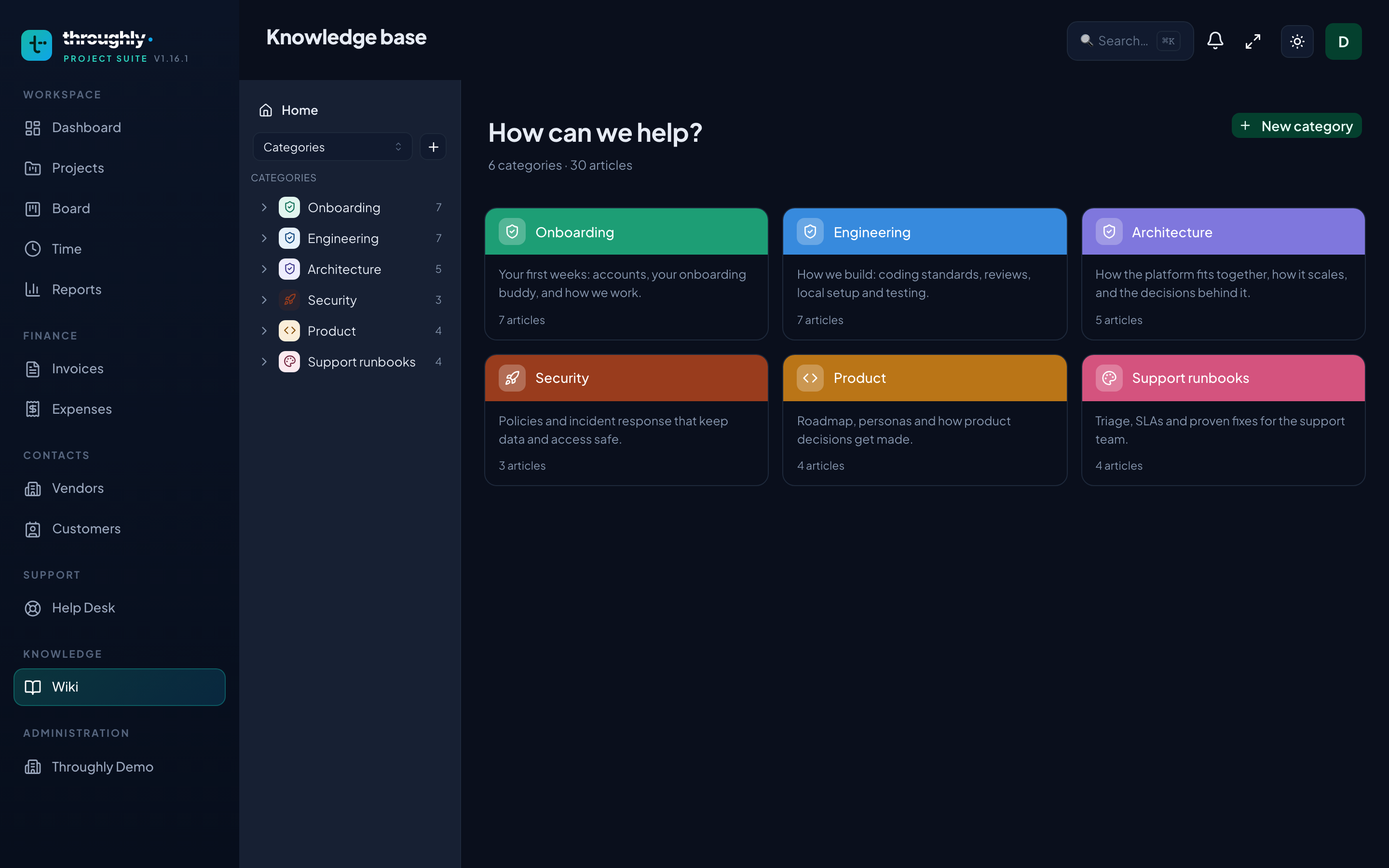Click palette icon on Support runbooks card
Screen dimensions: 1389x868
click(x=1109, y=378)
